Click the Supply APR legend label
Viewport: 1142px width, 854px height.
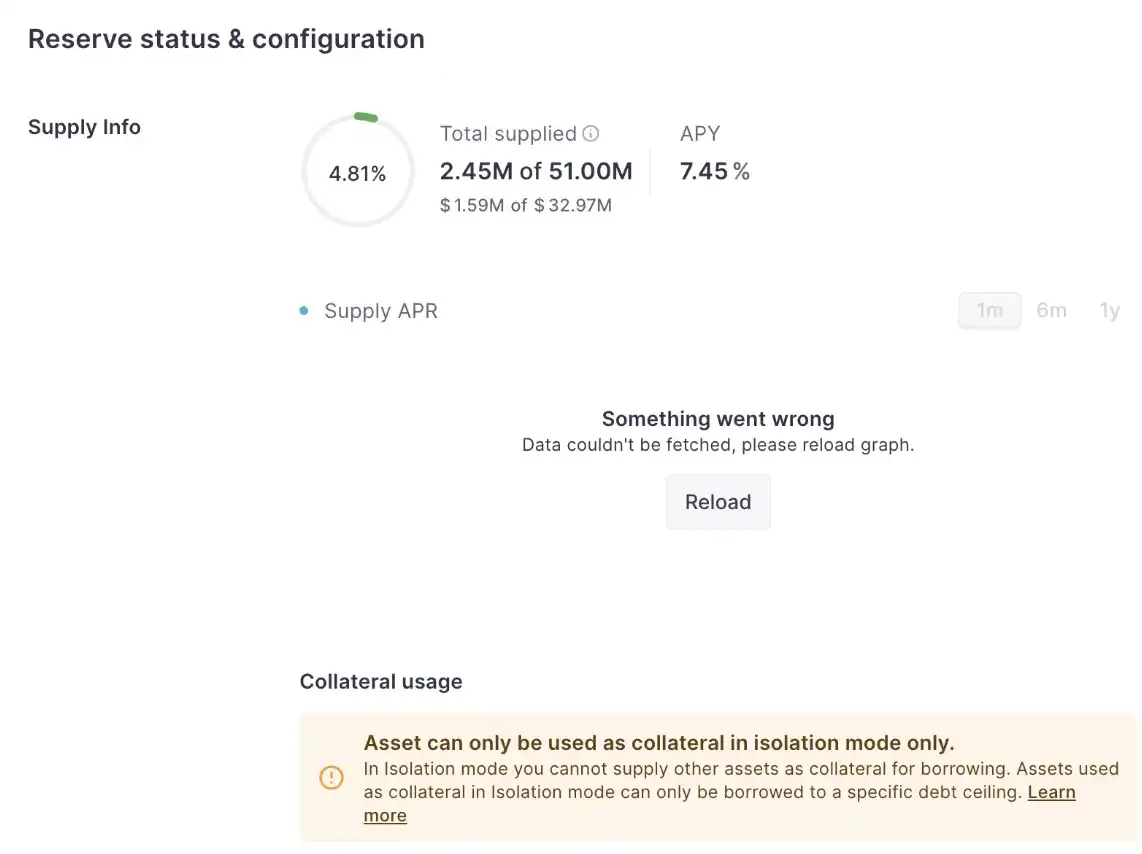click(381, 311)
